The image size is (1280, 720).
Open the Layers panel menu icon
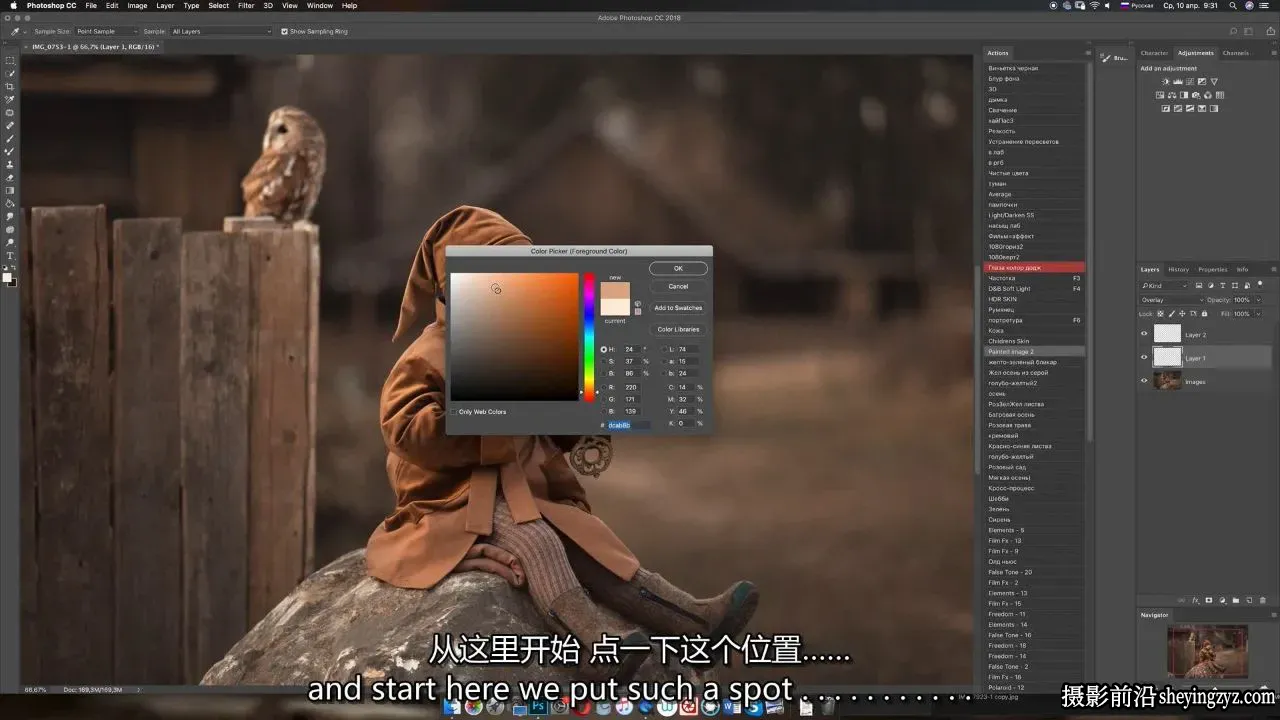[x=1273, y=269]
